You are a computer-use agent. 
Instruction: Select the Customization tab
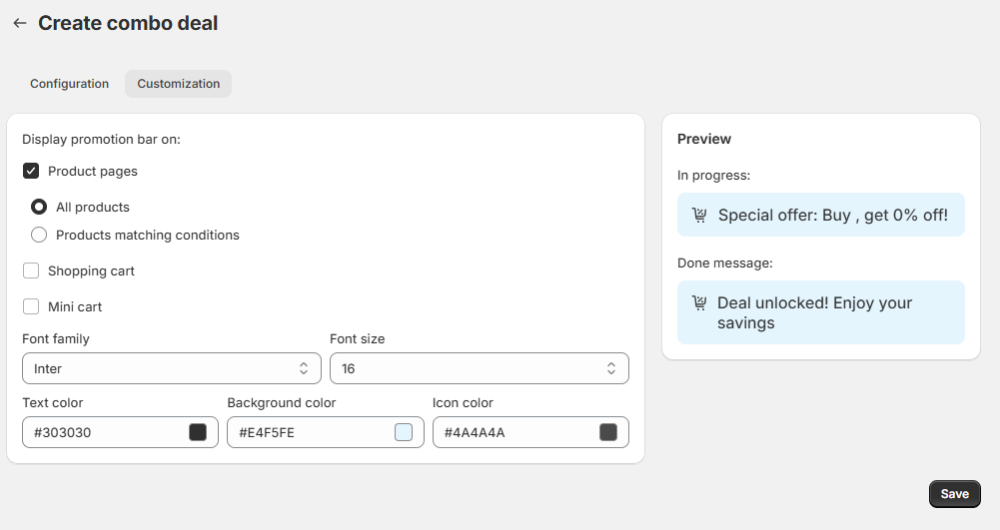point(178,84)
